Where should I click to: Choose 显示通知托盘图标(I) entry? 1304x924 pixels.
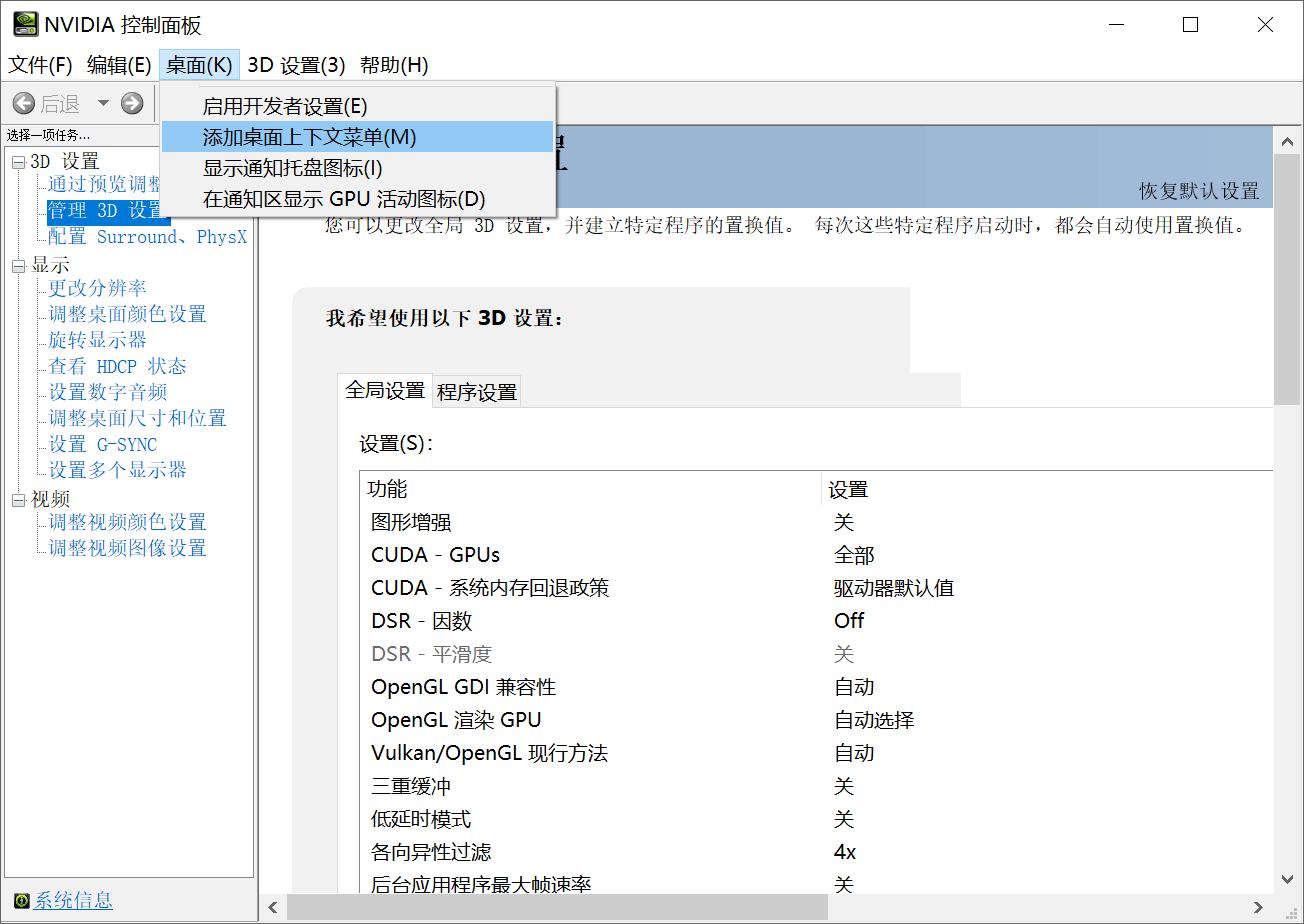358,168
